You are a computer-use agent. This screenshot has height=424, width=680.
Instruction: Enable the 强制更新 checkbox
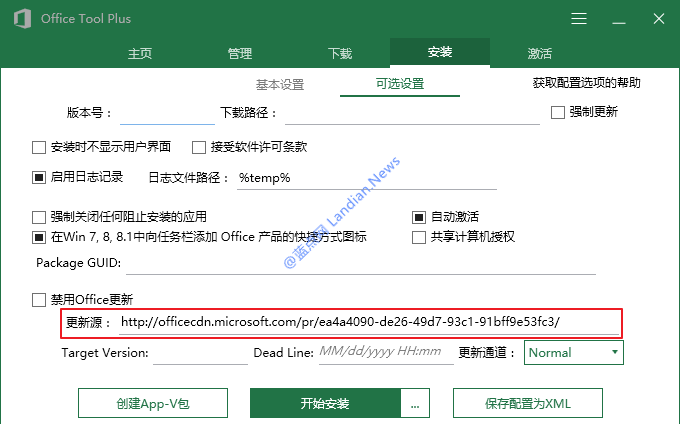558,112
